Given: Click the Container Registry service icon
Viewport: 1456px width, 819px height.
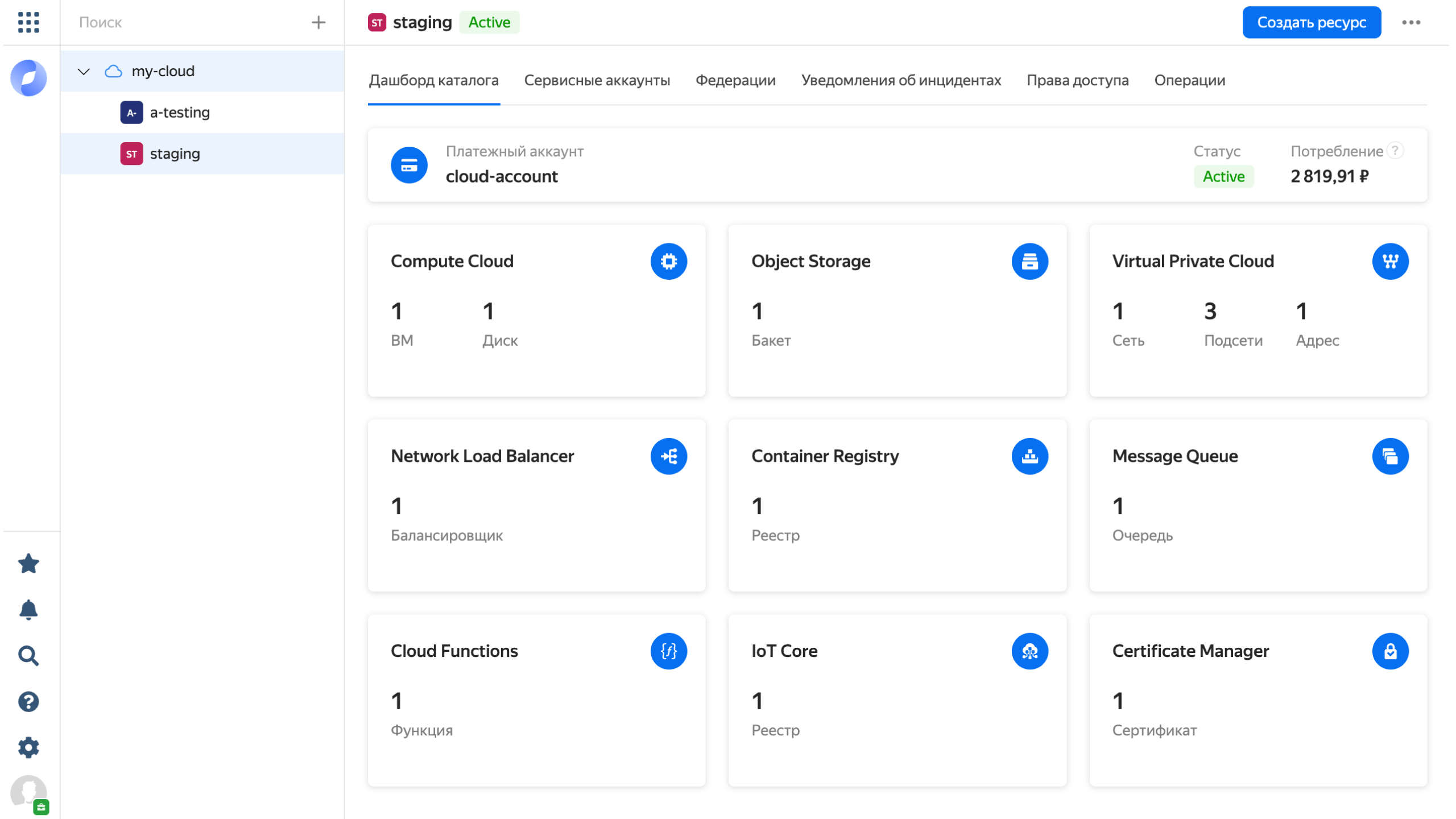Looking at the screenshot, I should coord(1029,456).
